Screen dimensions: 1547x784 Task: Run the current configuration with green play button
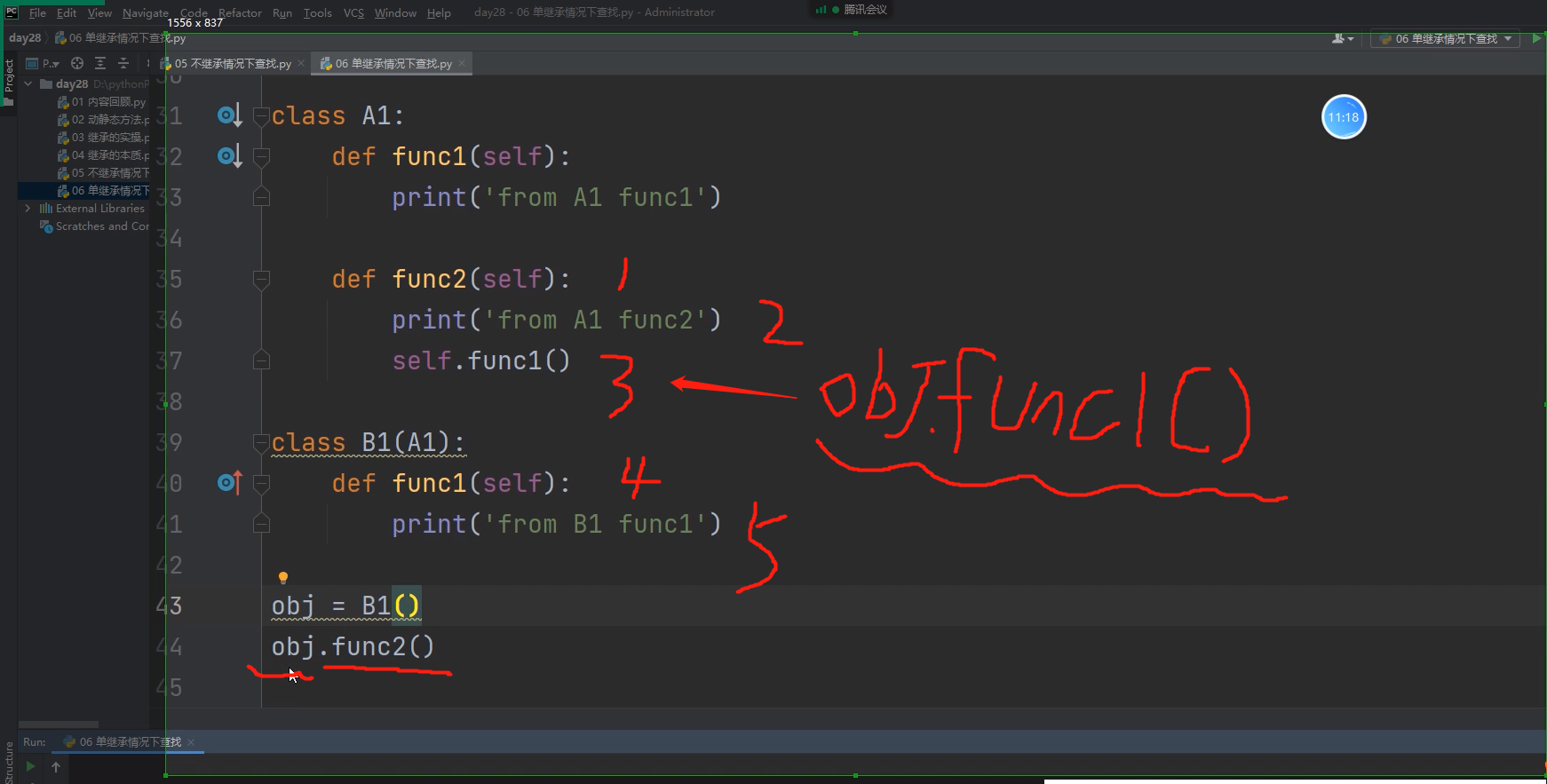(1536, 38)
